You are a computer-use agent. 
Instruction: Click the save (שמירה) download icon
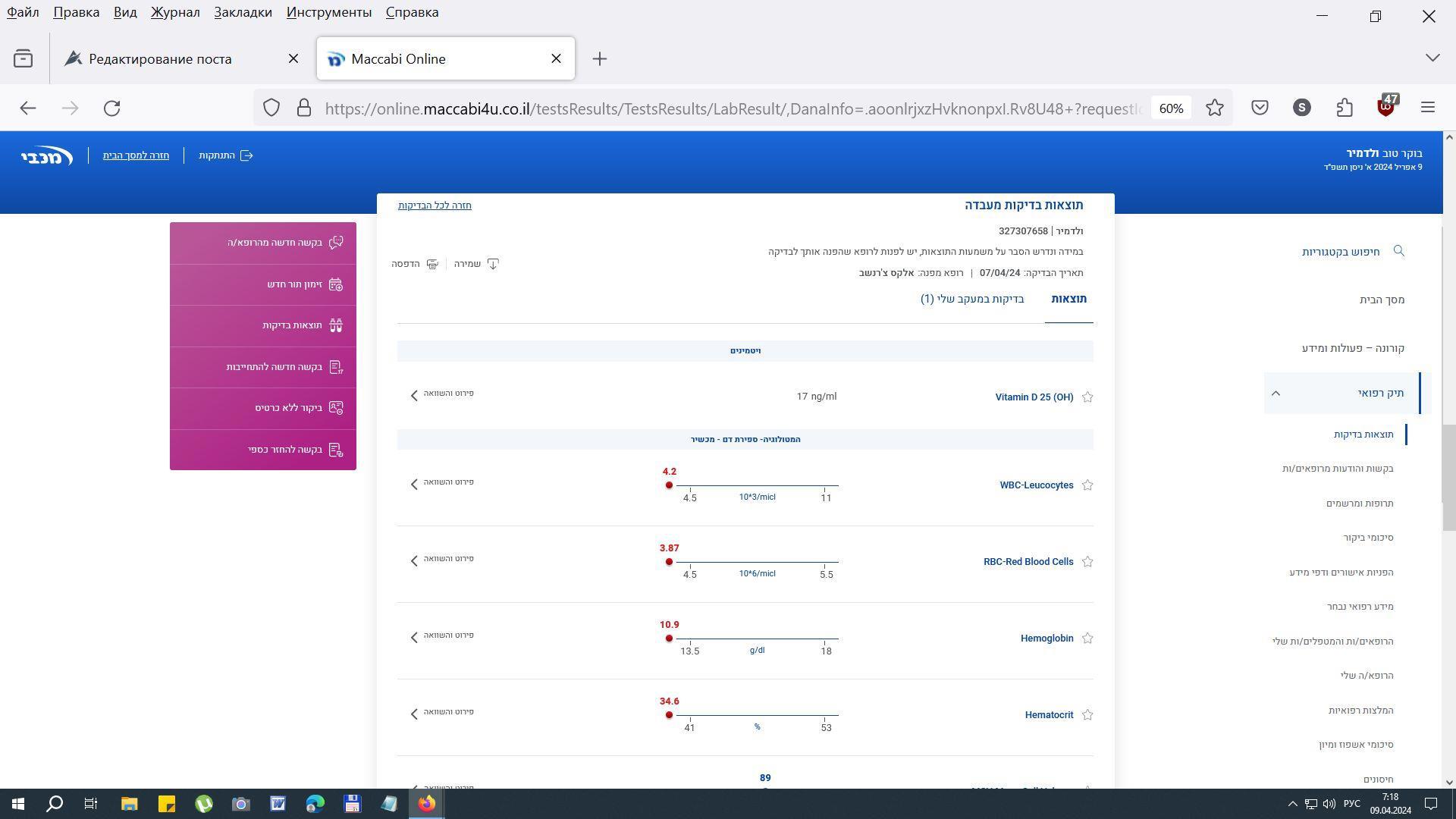point(493,264)
